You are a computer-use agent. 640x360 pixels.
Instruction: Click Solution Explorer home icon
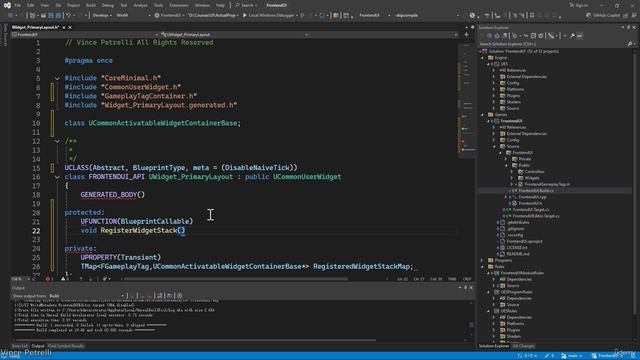point(497,36)
